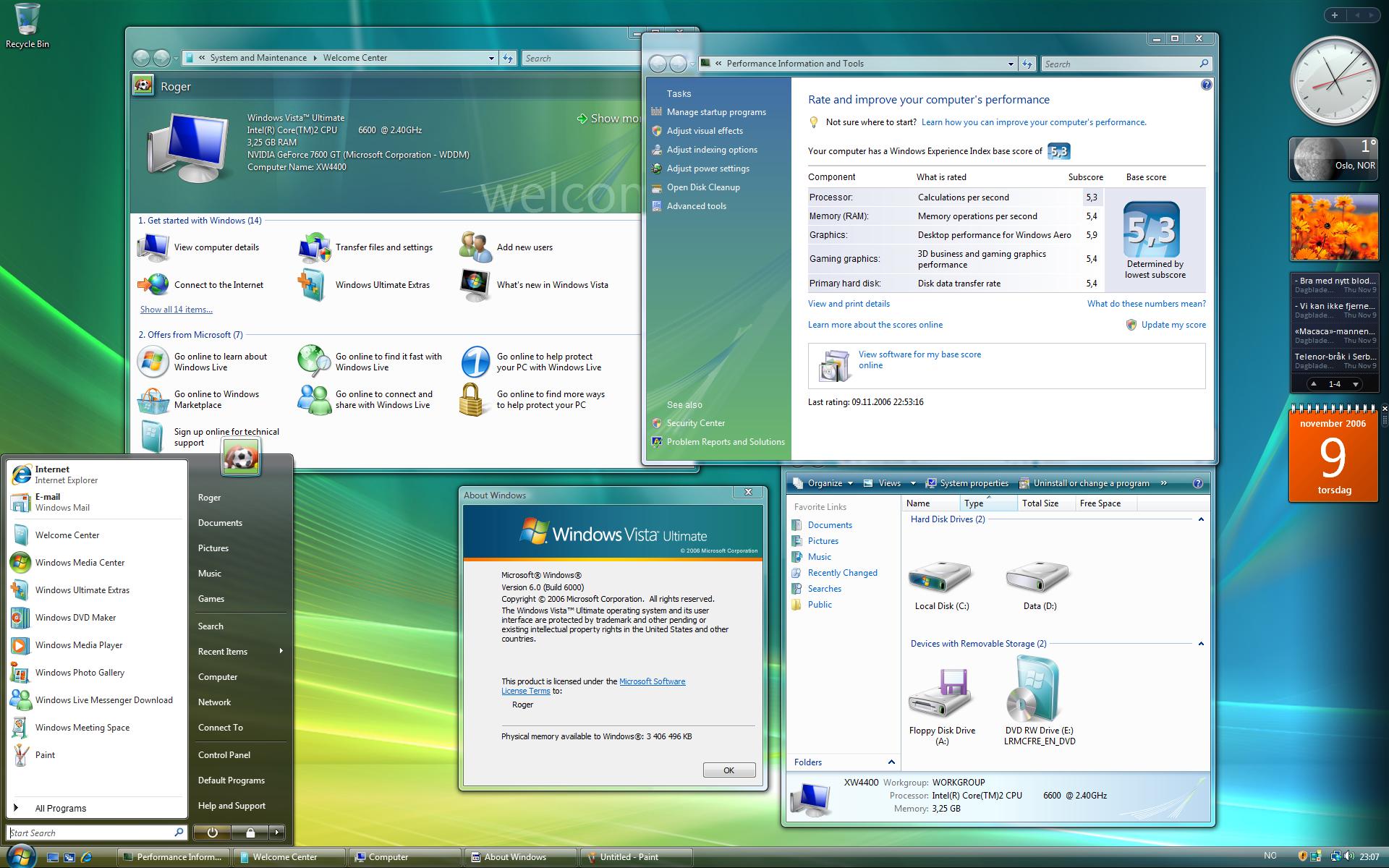Expand the Folders pane

click(x=891, y=762)
